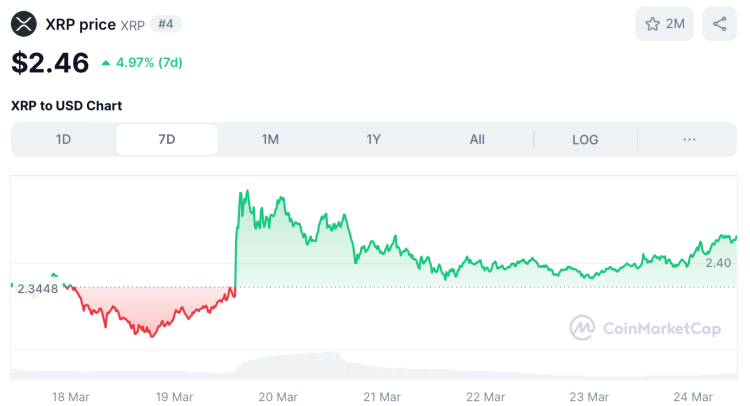Click the 2.3448 baseline price label
The width and height of the screenshot is (750, 406).
[38, 289]
